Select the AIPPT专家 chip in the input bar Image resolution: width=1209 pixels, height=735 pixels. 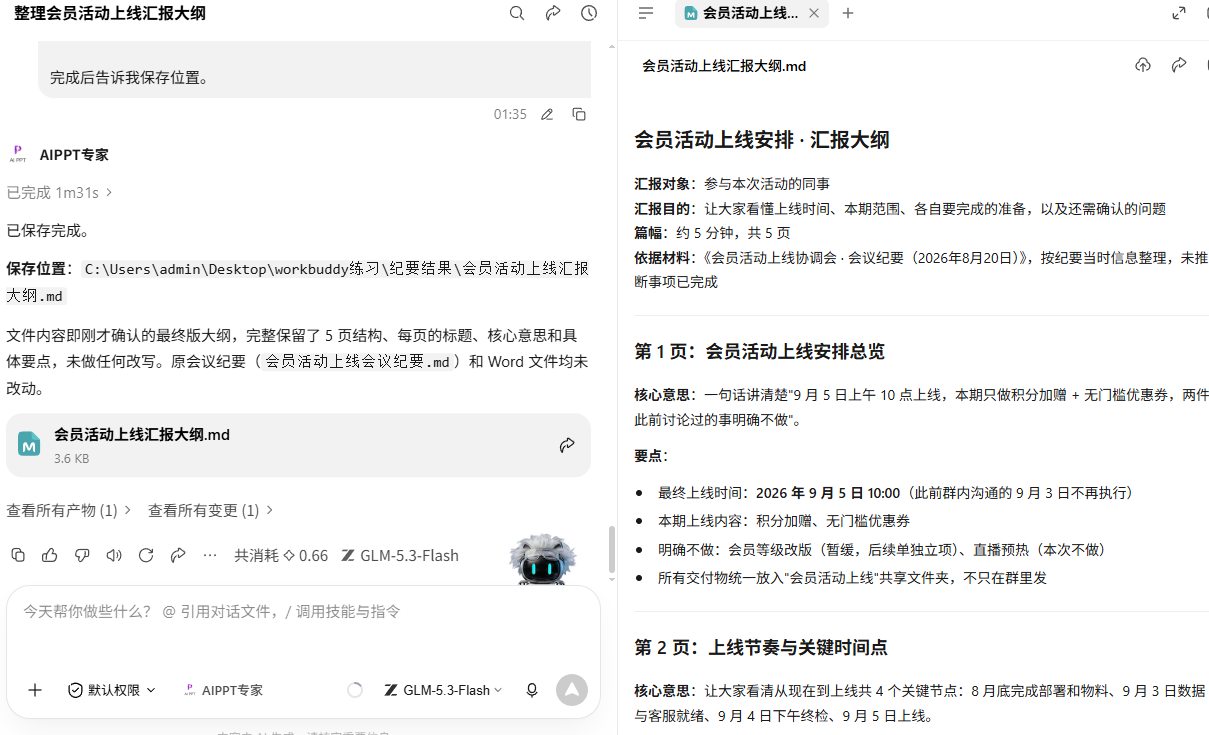[x=224, y=690]
